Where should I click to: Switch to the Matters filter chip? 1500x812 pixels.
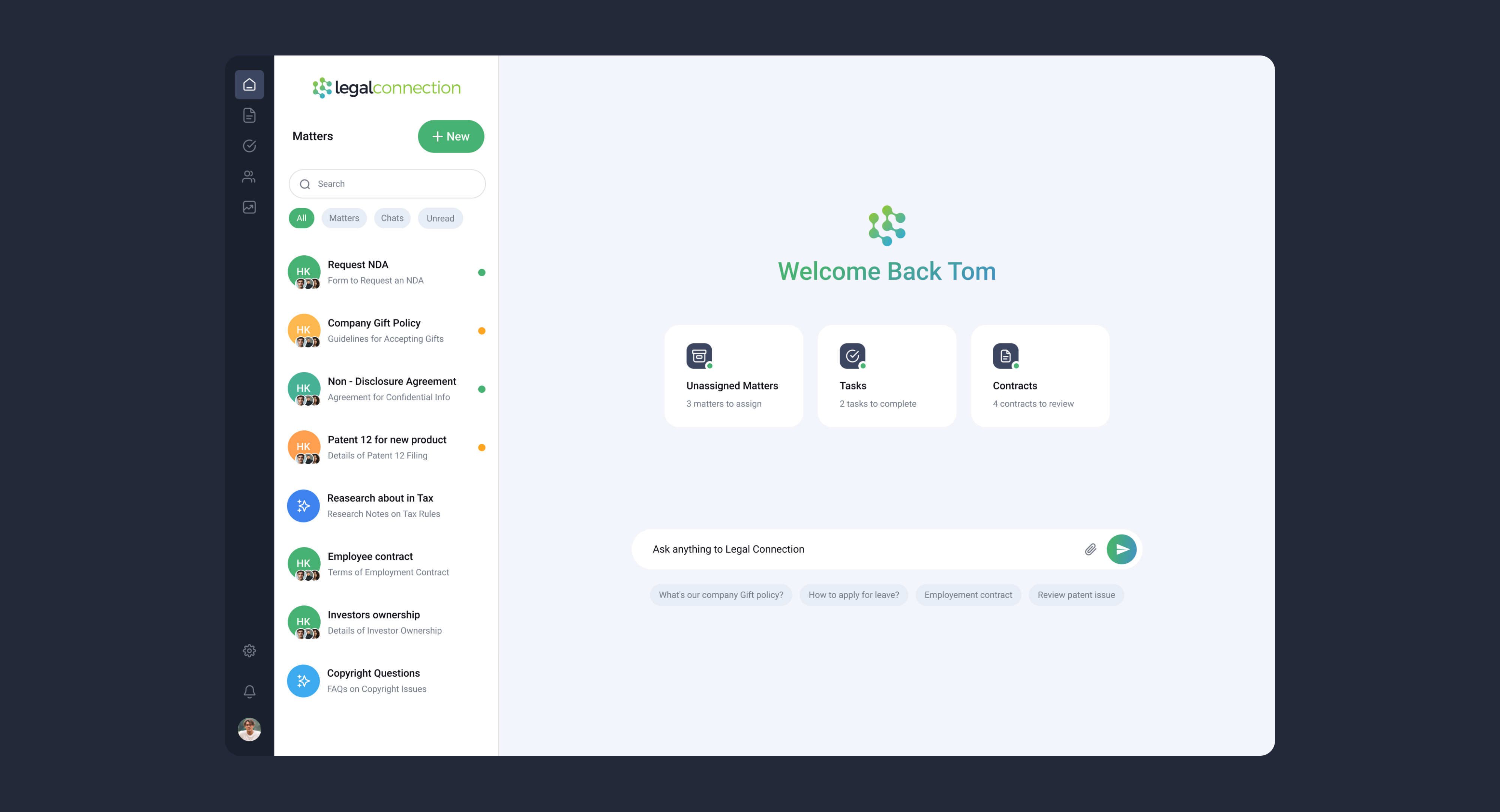[343, 218]
